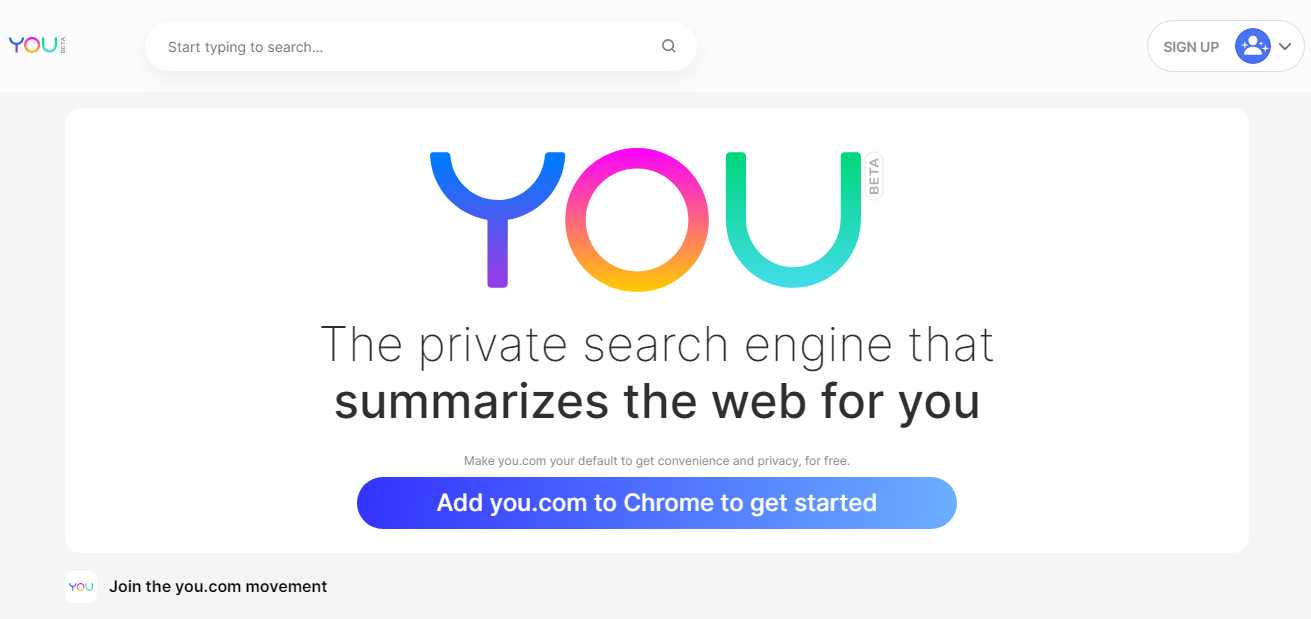Expand the account dropdown chevron
The height and width of the screenshot is (619, 1311).
[1285, 47]
